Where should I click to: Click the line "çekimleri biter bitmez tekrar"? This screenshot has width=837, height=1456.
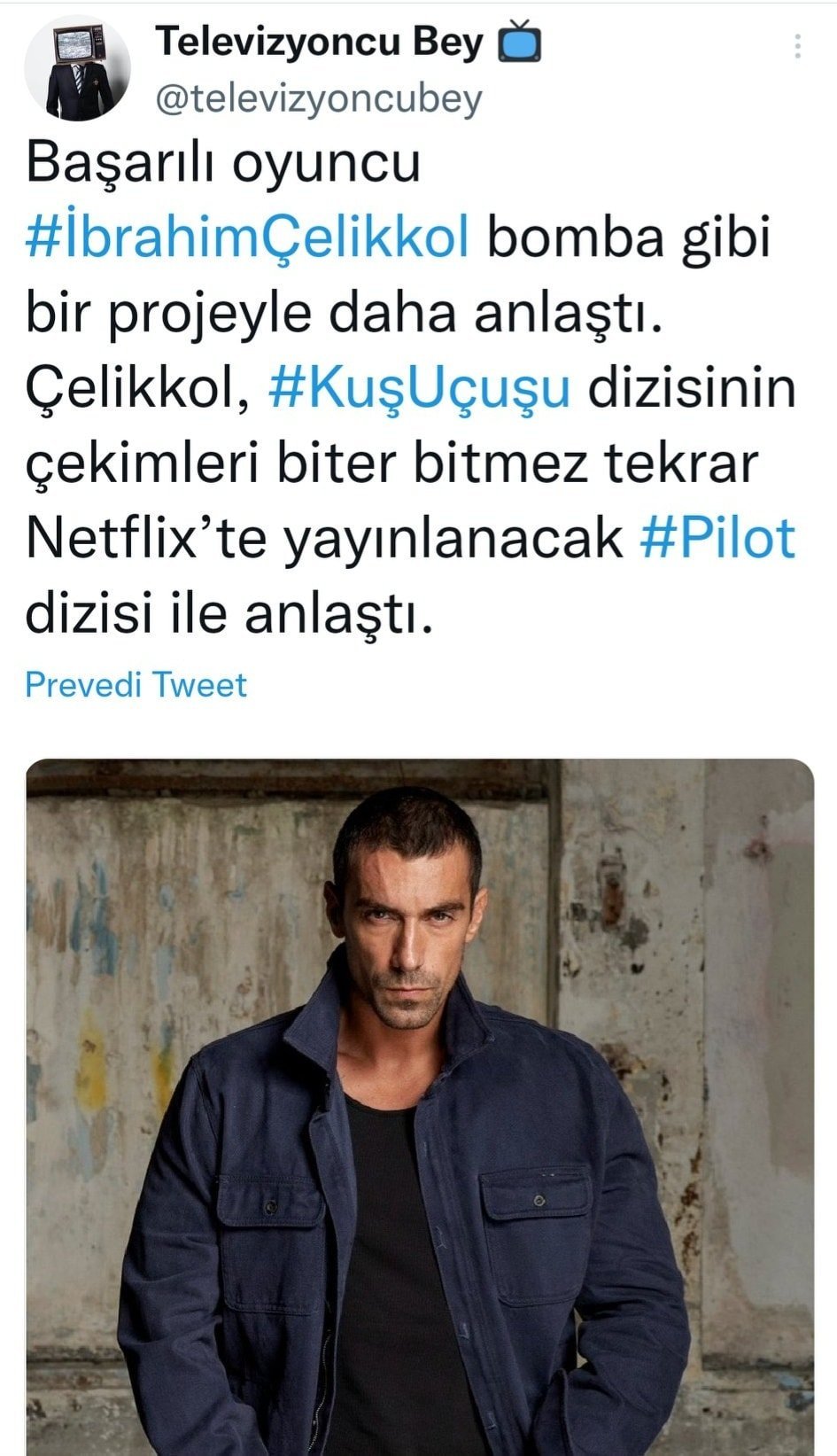pyautogui.click(x=391, y=463)
